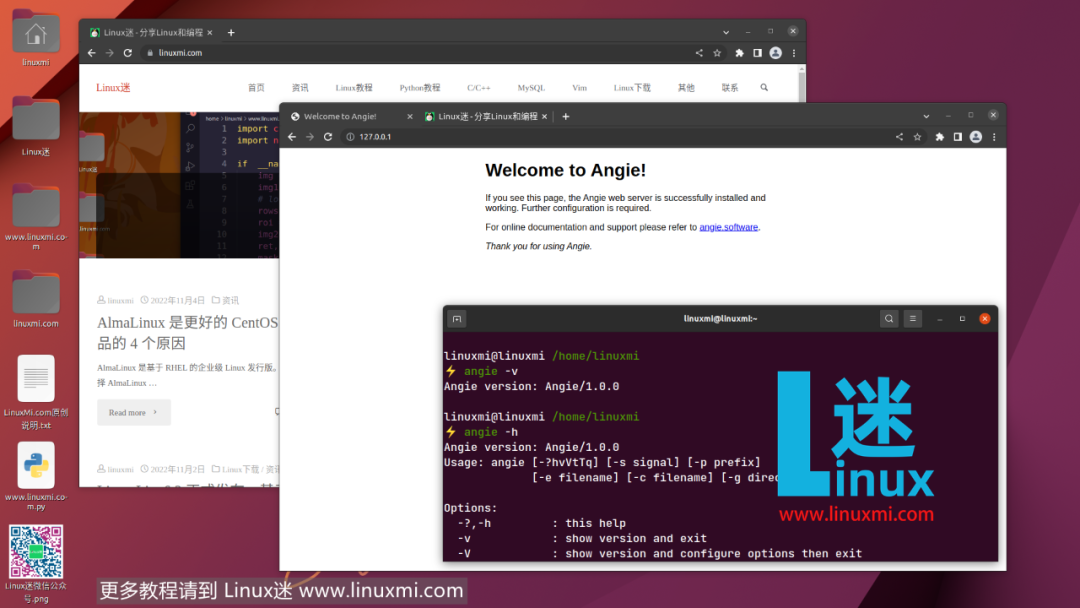Open Linux教程 navigation item
Image resolution: width=1080 pixels, height=608 pixels.
coord(354,87)
